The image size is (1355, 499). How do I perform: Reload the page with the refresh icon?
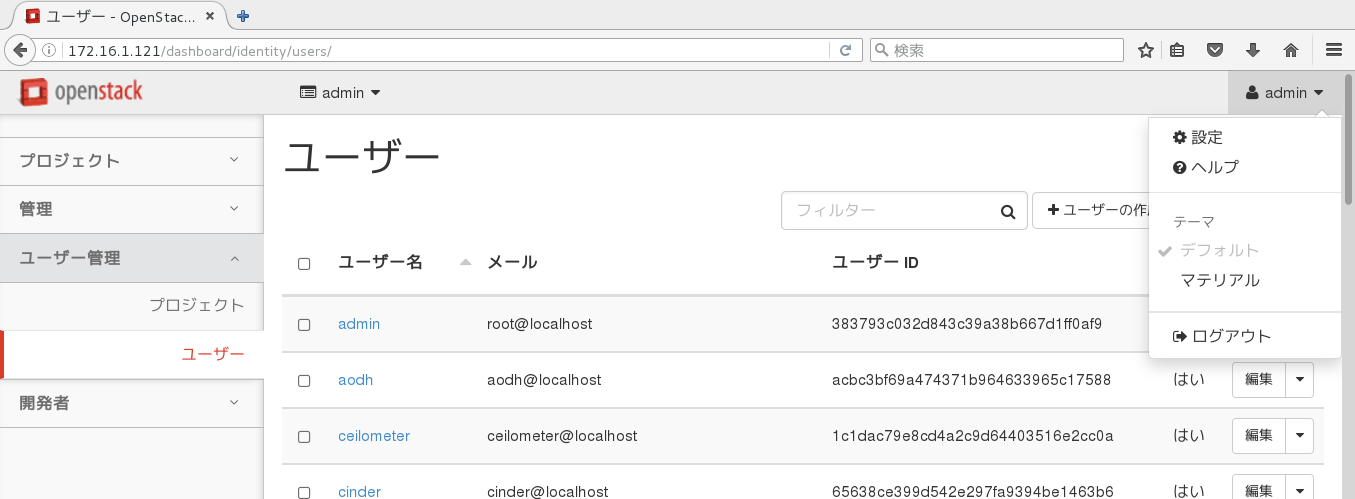(845, 50)
